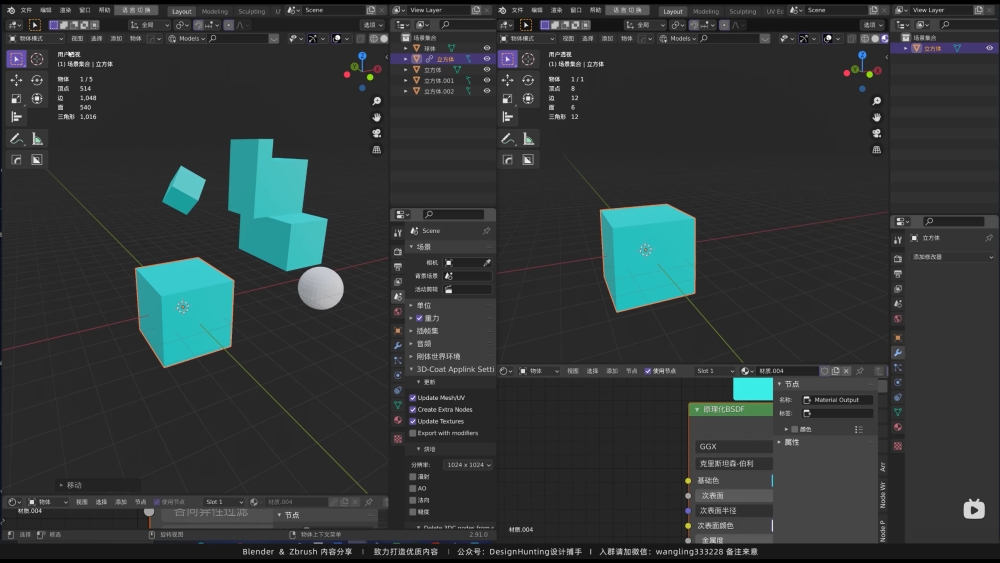Viewport: 1000px width, 563px height.
Task: Activate the Measure tool in right window
Action: pos(528,139)
